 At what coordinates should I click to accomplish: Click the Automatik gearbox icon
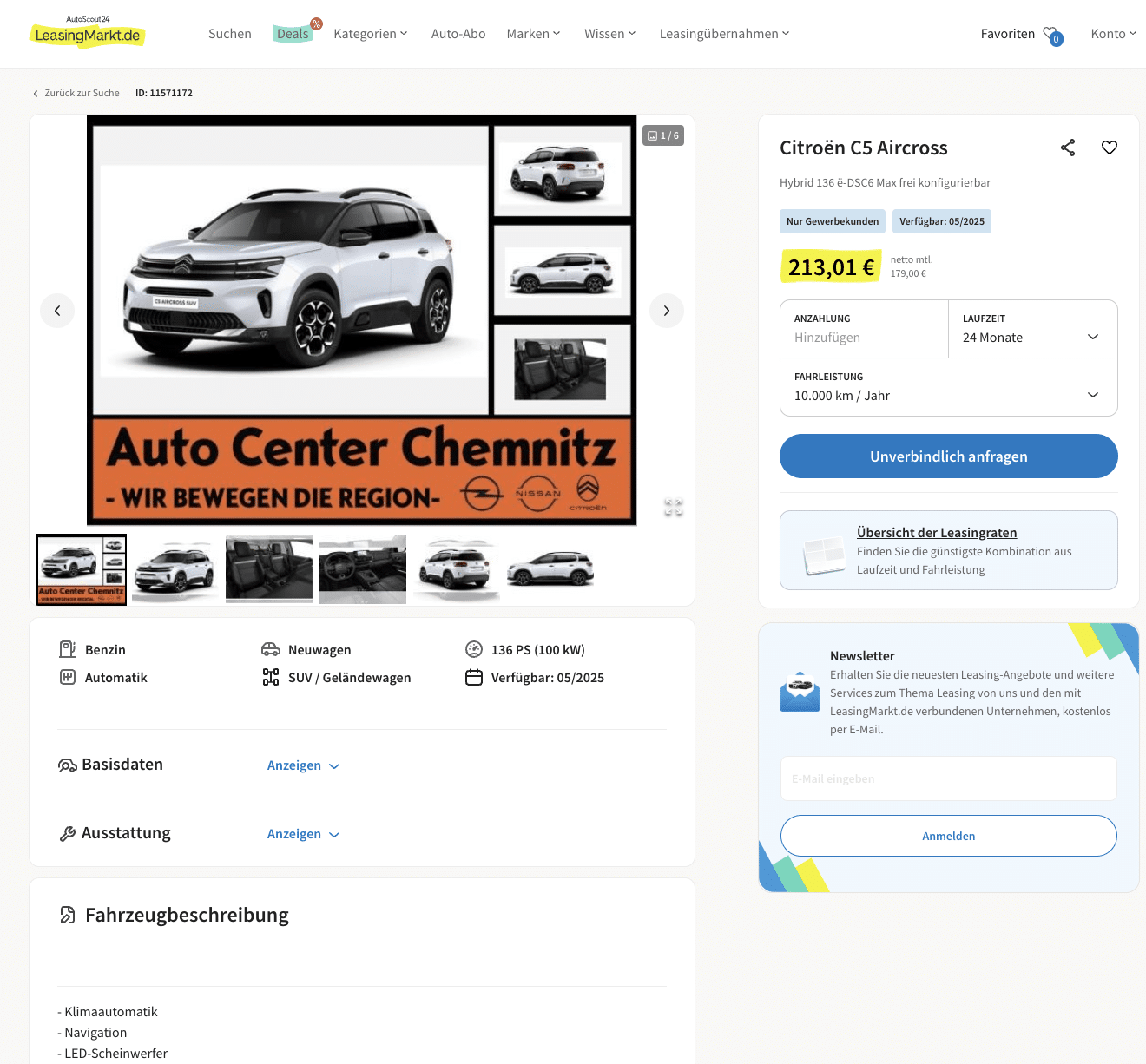point(68,677)
